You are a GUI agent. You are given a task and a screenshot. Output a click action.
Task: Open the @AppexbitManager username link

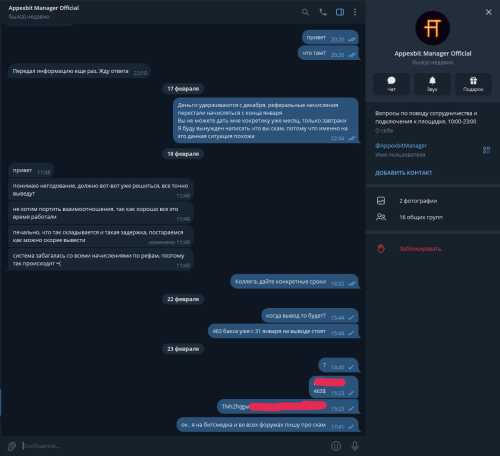point(401,146)
